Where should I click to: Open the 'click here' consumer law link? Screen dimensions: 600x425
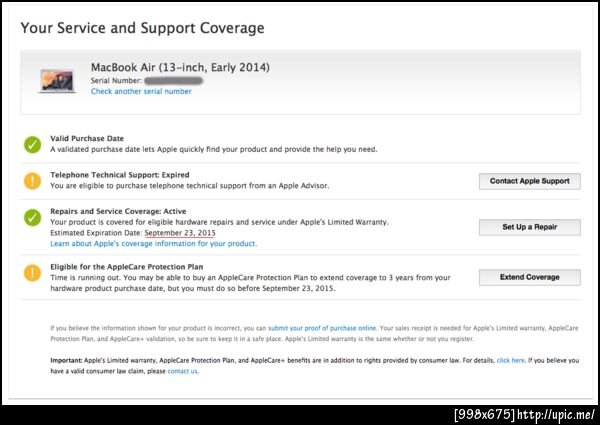click(x=510, y=360)
